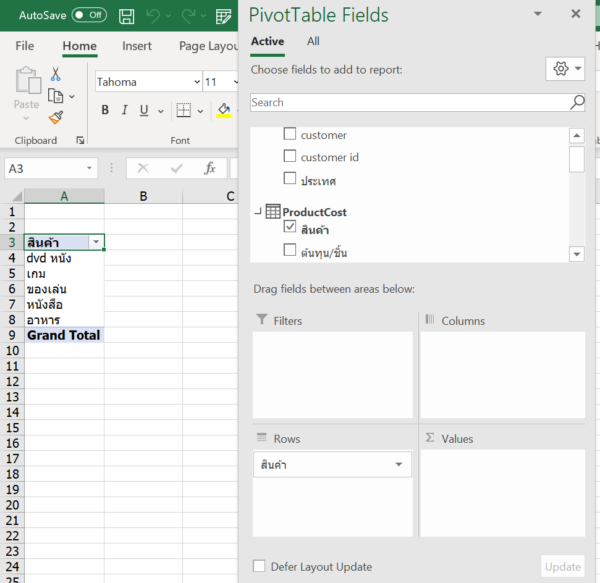Open PivotTable Fields pane options arrow
This screenshot has width=600, height=583.
[538, 14]
